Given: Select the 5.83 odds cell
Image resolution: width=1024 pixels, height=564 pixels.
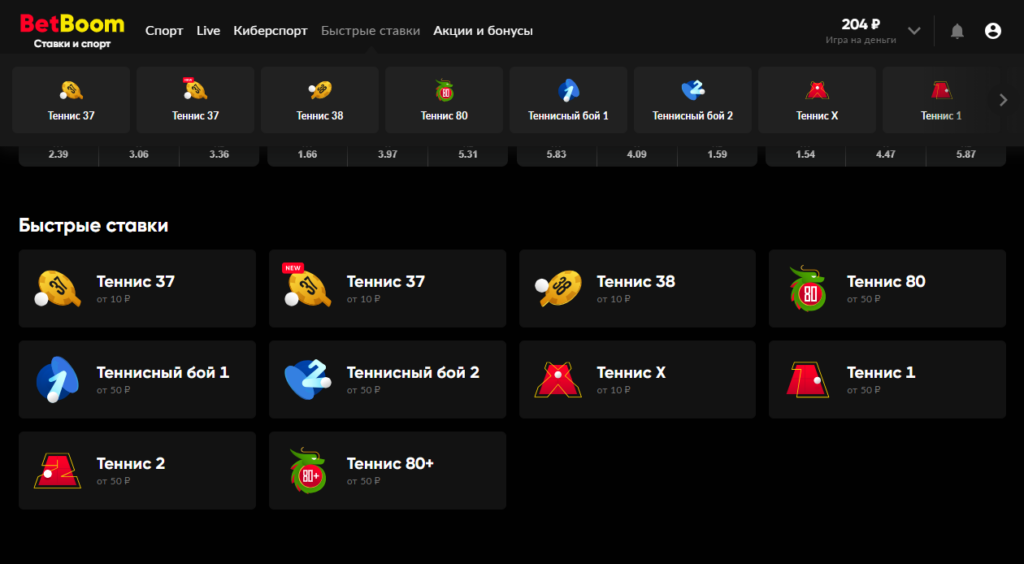Looking at the screenshot, I should click(x=556, y=155).
